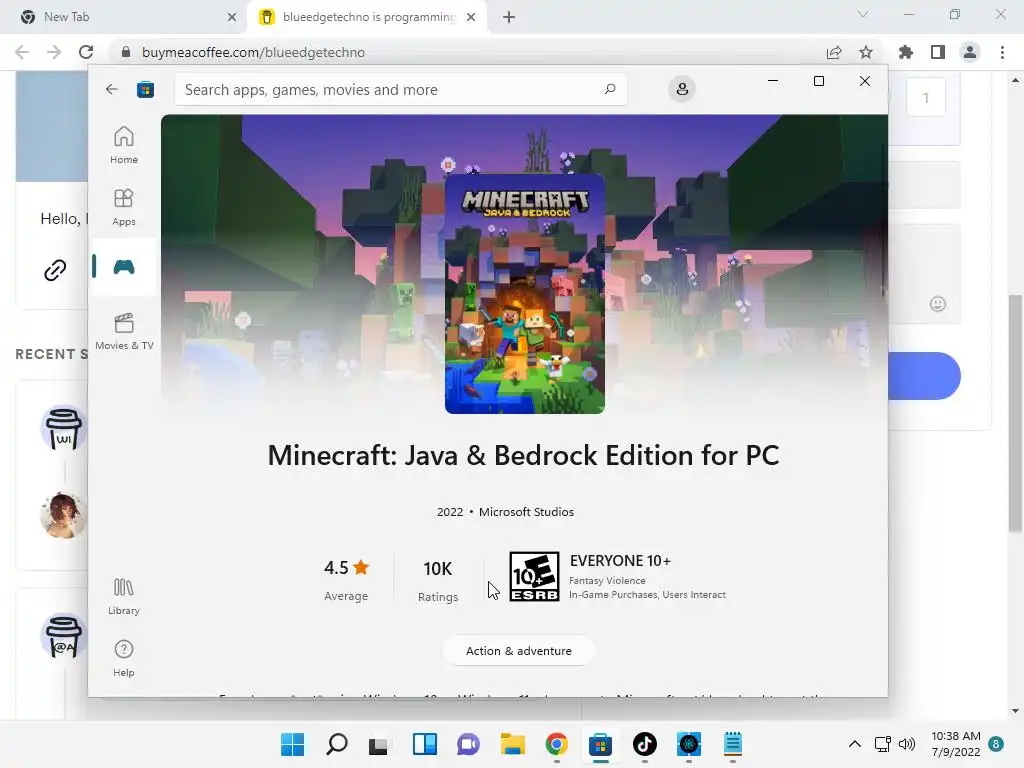Open Chrome profile avatar
This screenshot has width=1024, height=768.
click(x=970, y=52)
